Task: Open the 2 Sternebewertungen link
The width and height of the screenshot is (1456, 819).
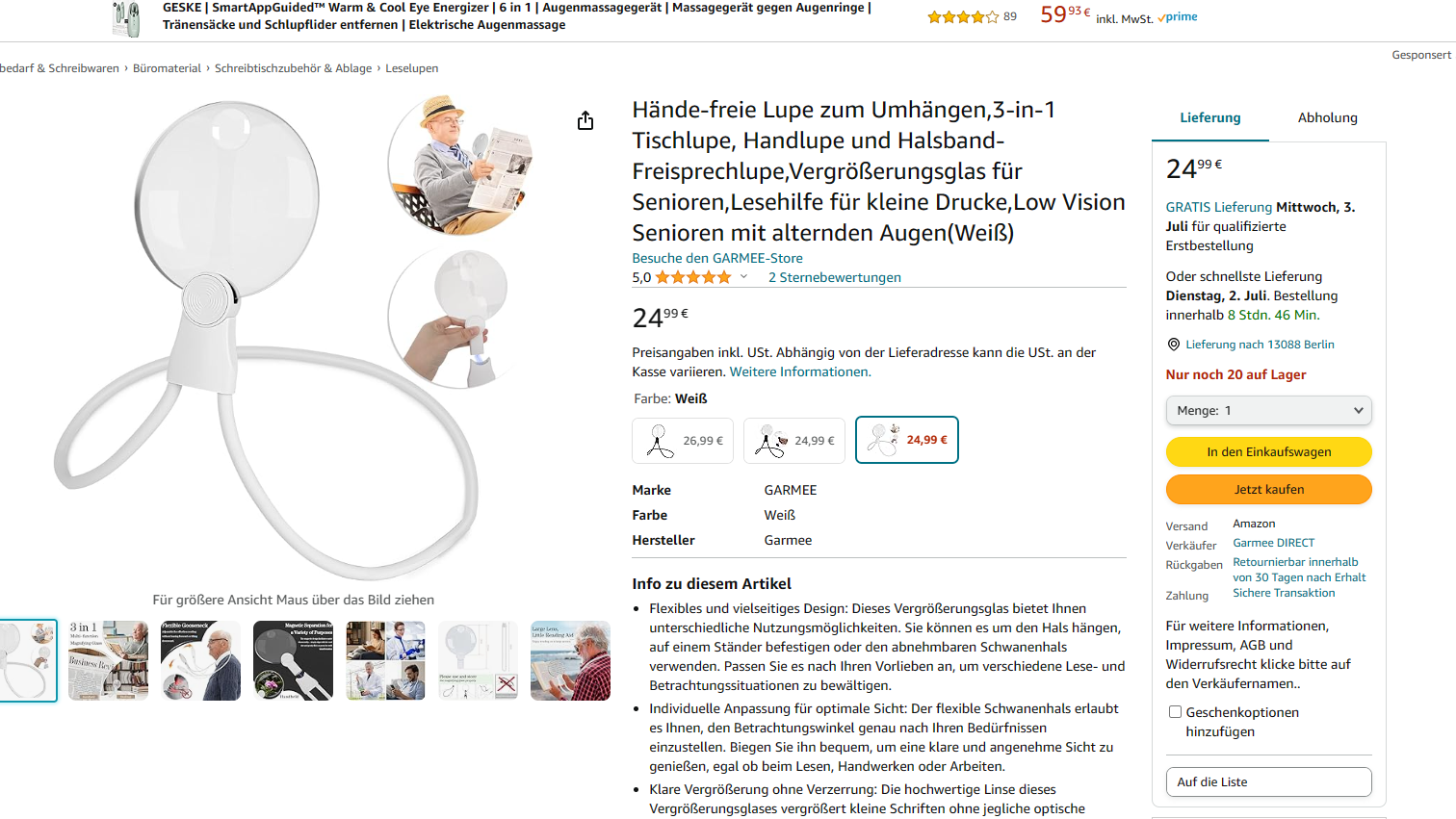Action: [835, 277]
